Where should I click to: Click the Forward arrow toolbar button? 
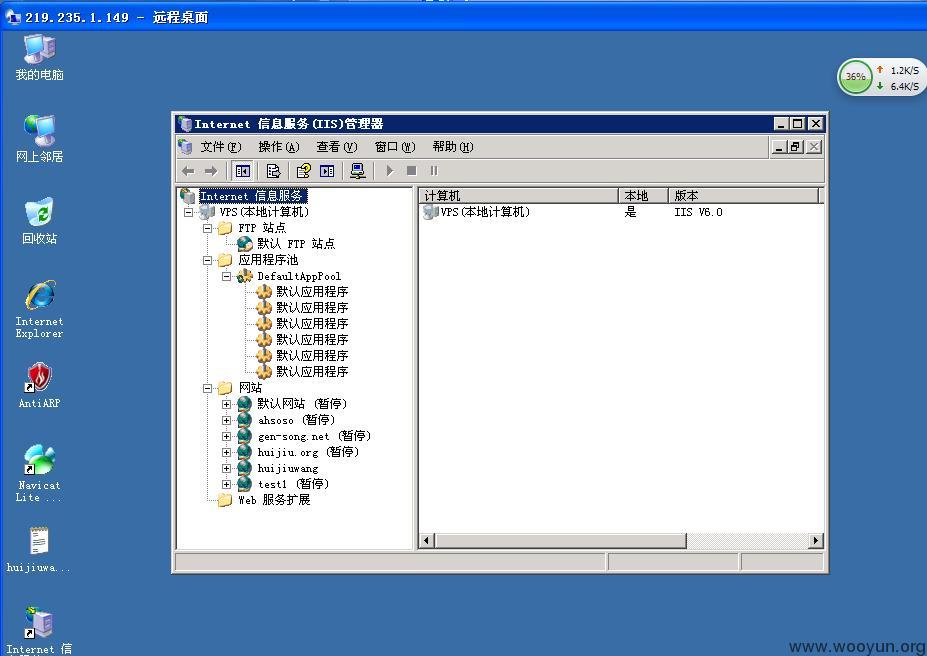point(210,171)
